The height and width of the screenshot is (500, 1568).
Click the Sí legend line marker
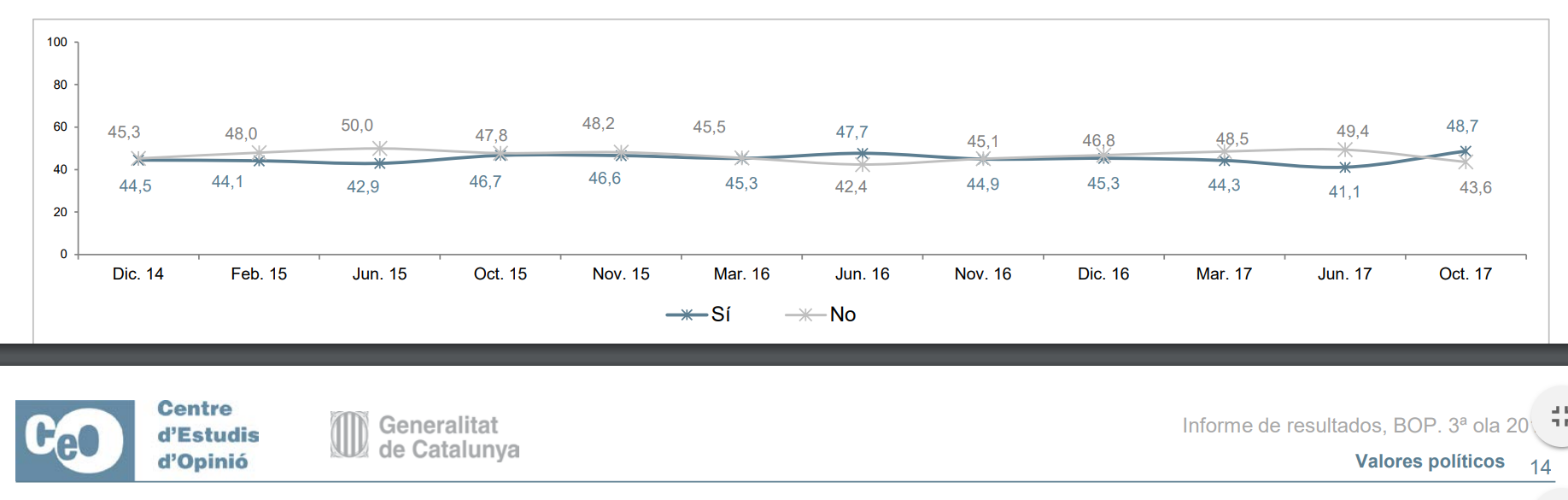coord(687,315)
